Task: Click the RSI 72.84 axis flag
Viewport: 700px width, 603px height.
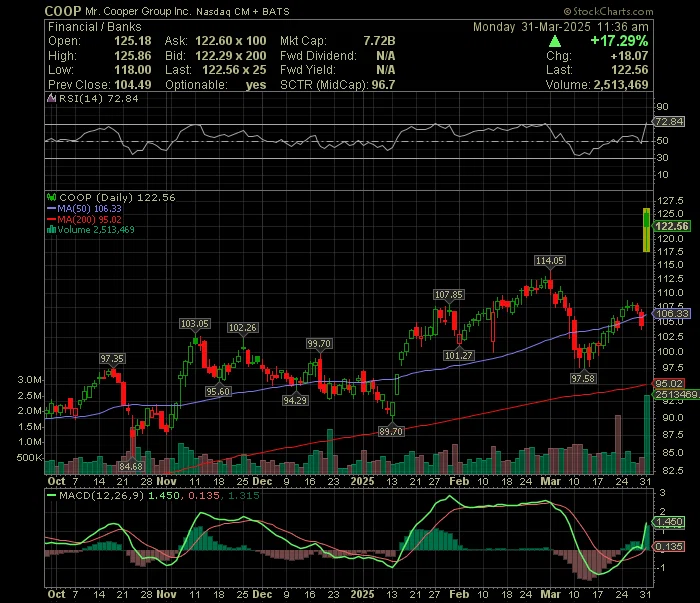Action: [669, 121]
